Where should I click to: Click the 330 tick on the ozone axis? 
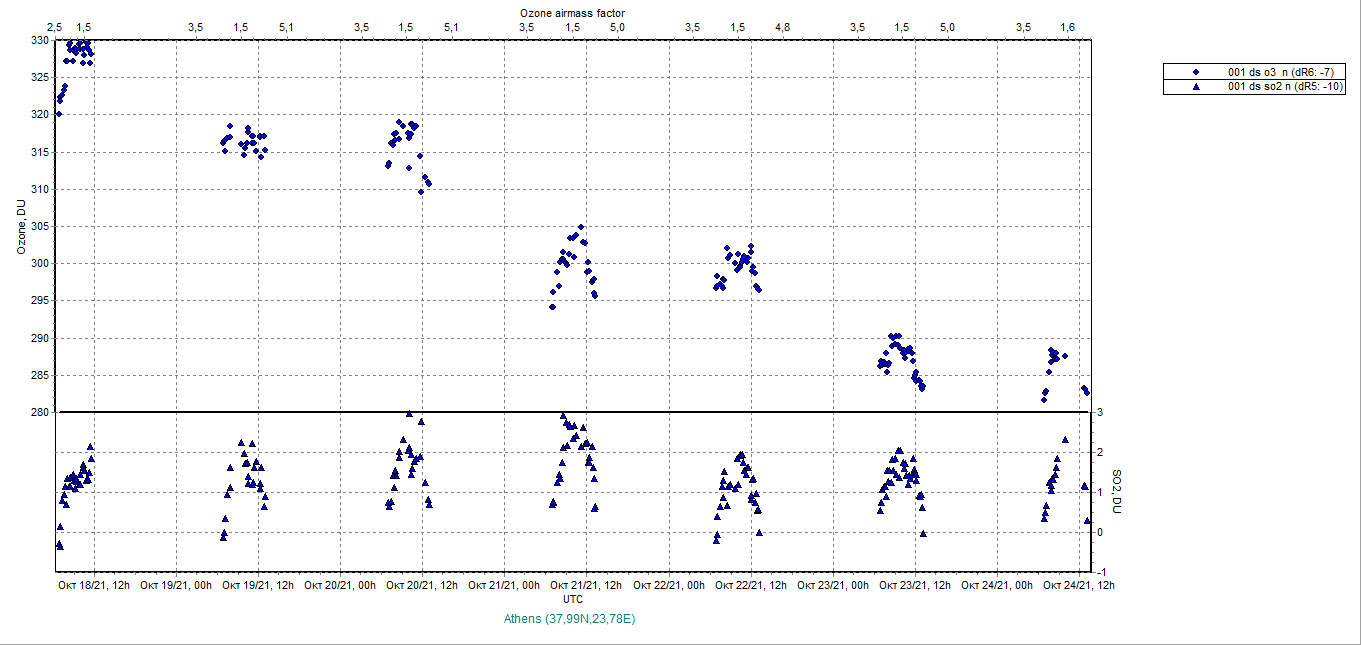point(38,40)
